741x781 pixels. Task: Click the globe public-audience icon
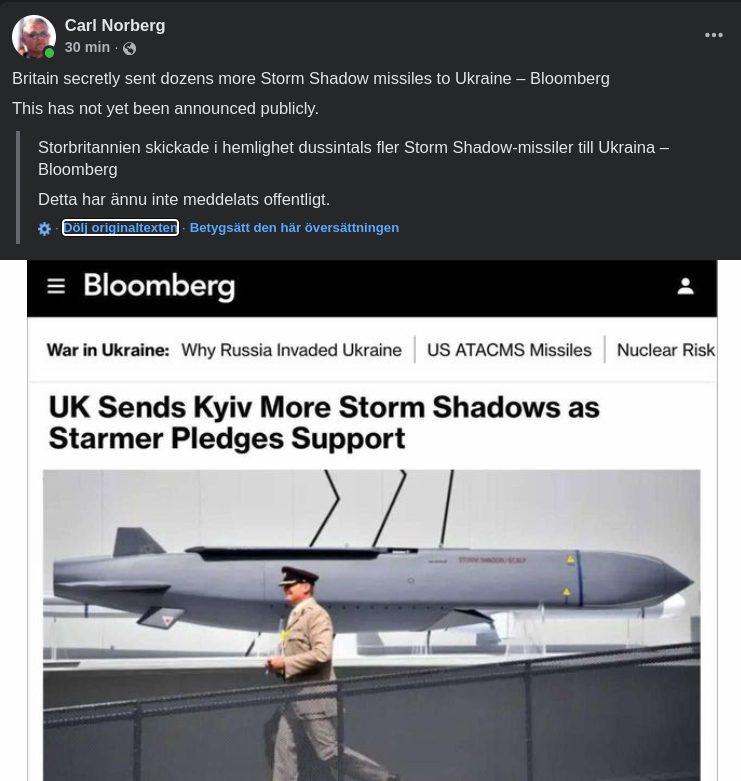point(129,48)
